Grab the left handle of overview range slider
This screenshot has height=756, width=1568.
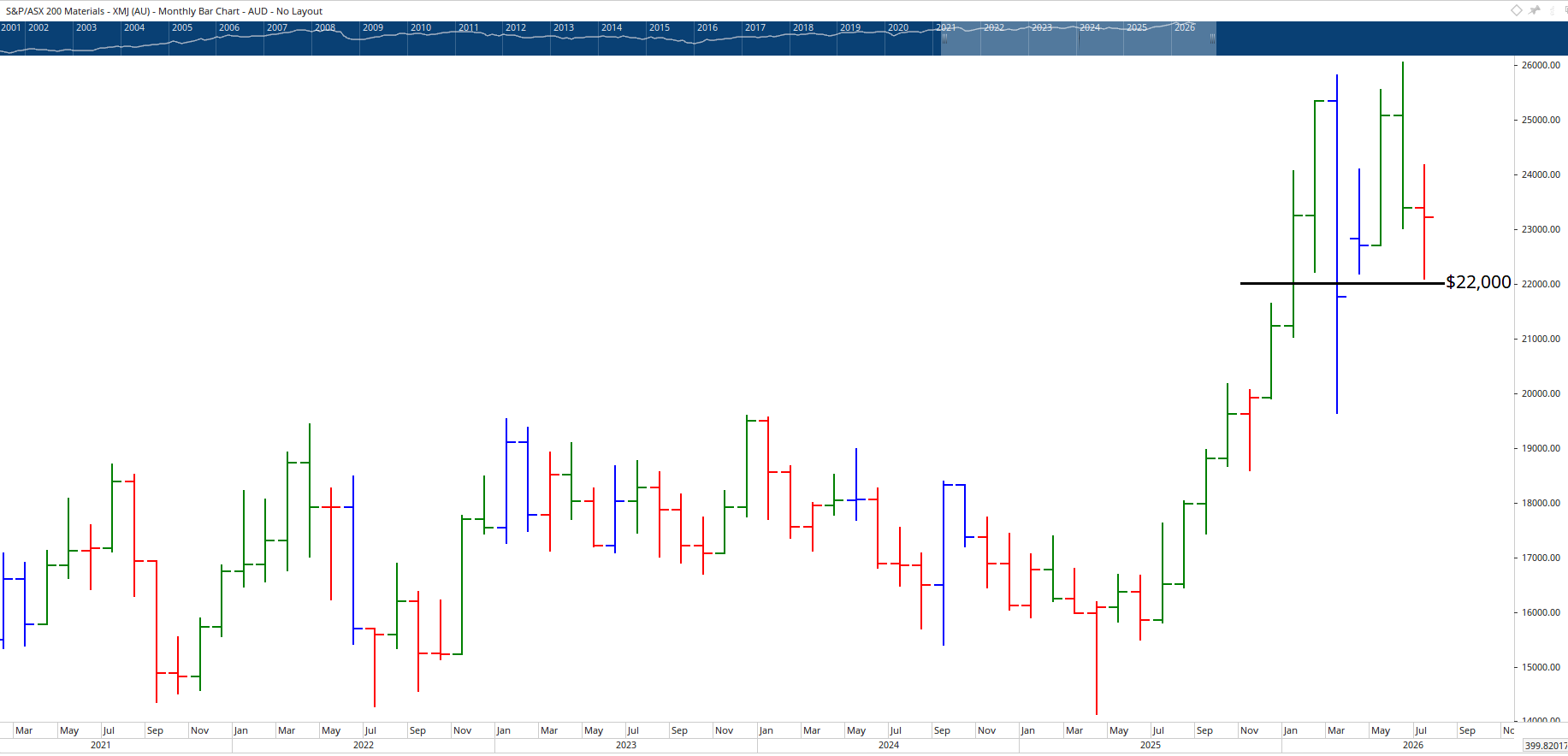click(x=944, y=38)
